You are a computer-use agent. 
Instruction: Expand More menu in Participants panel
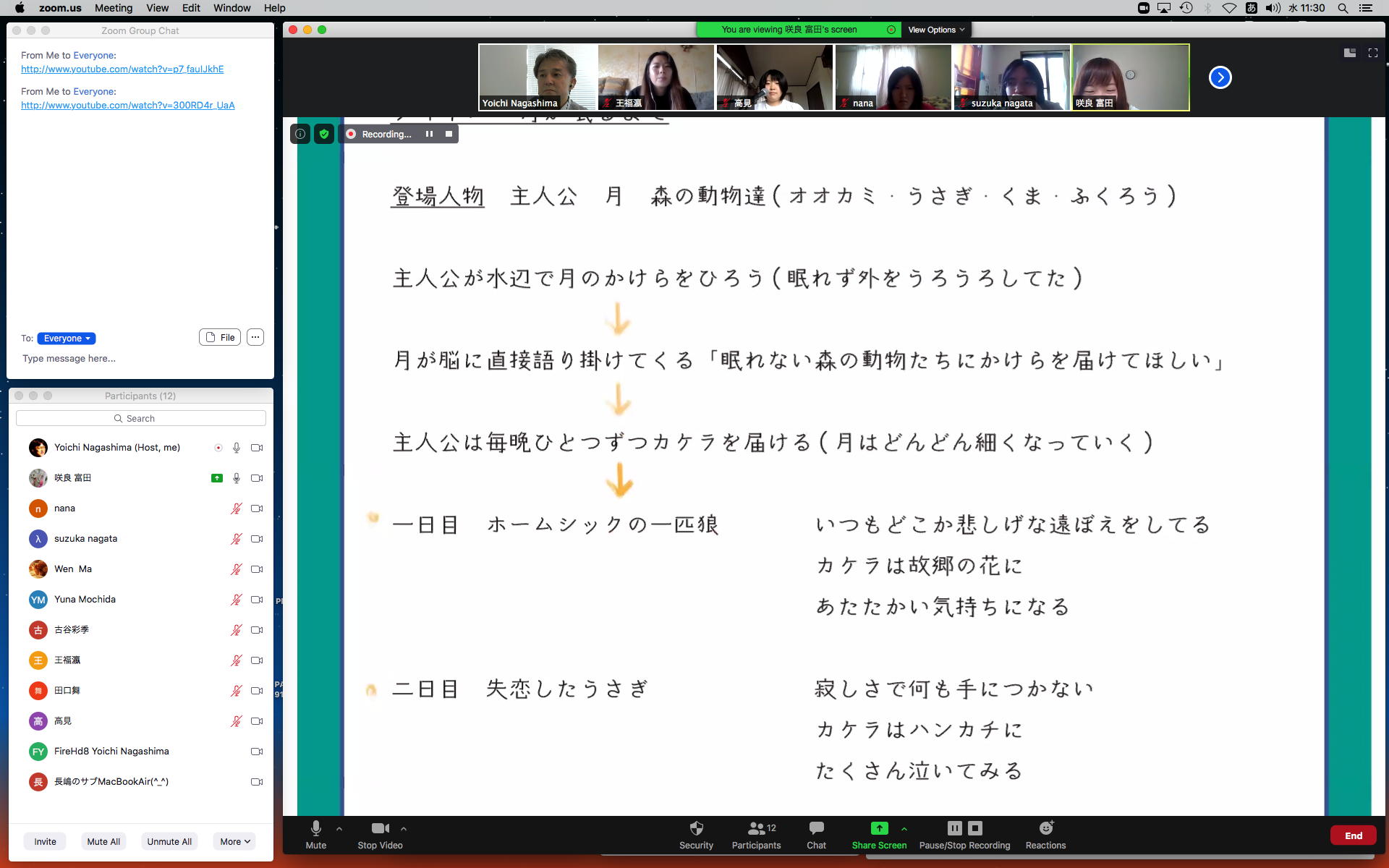pos(234,841)
